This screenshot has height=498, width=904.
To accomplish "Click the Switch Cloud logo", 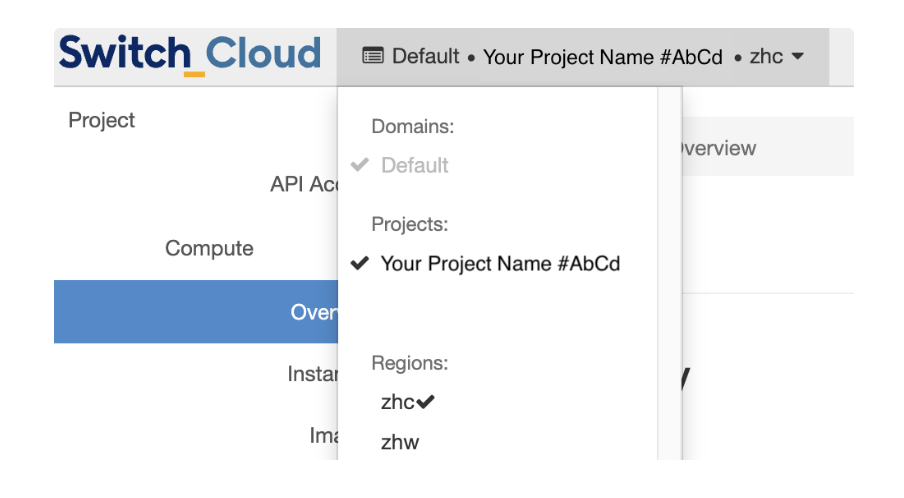I will click(190, 55).
